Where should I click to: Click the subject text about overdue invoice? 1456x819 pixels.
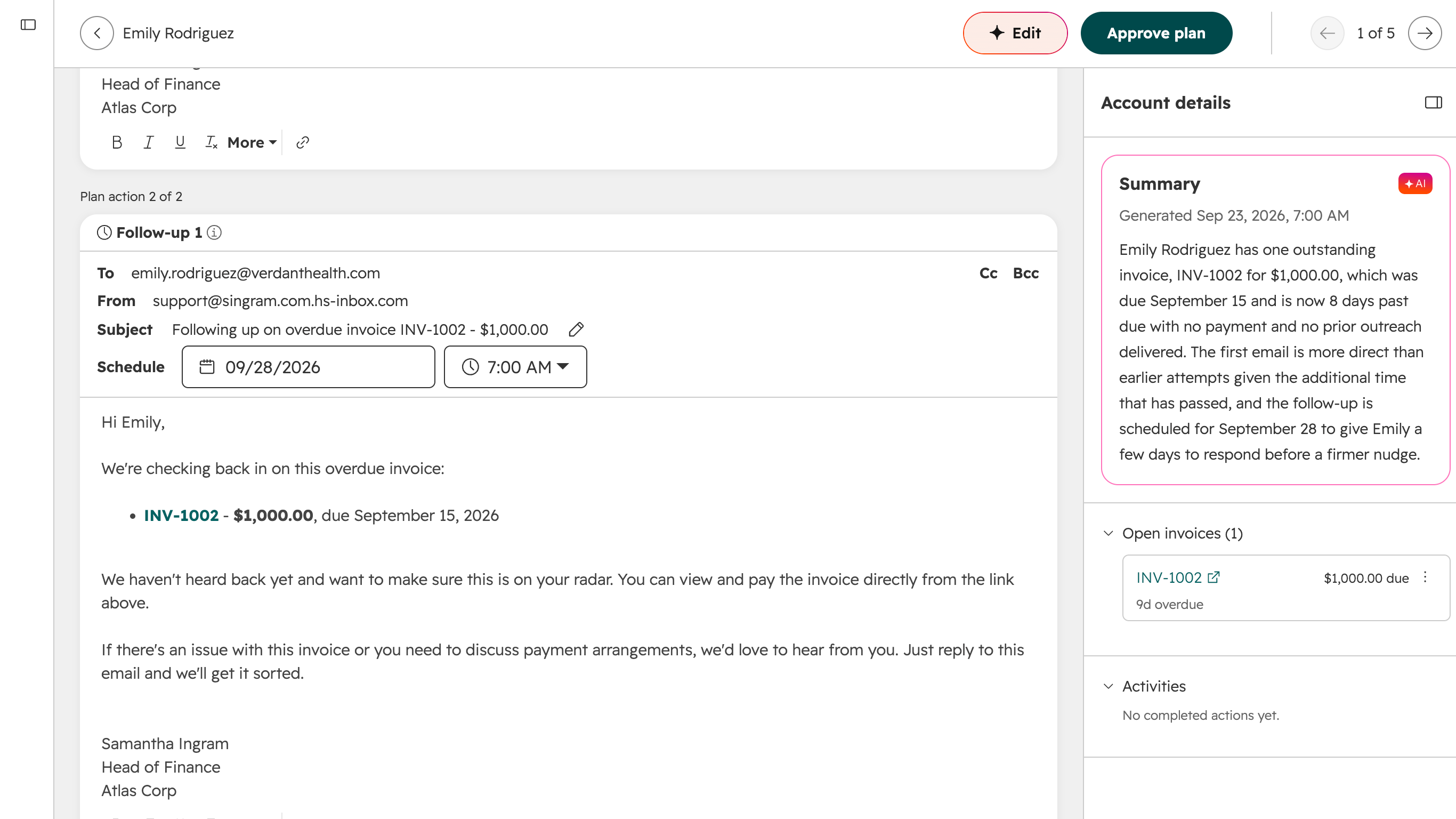[x=360, y=329]
